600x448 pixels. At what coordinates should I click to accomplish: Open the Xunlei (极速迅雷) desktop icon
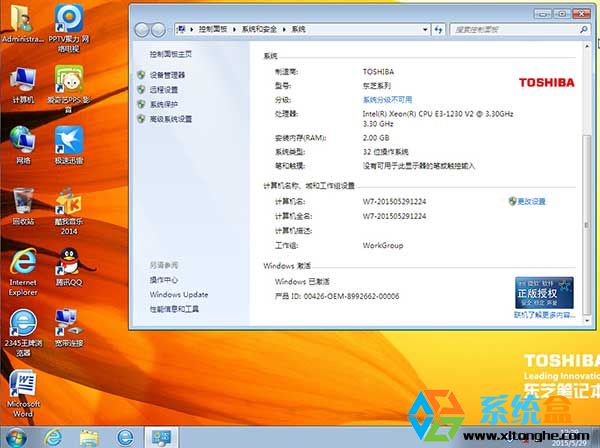[x=69, y=145]
